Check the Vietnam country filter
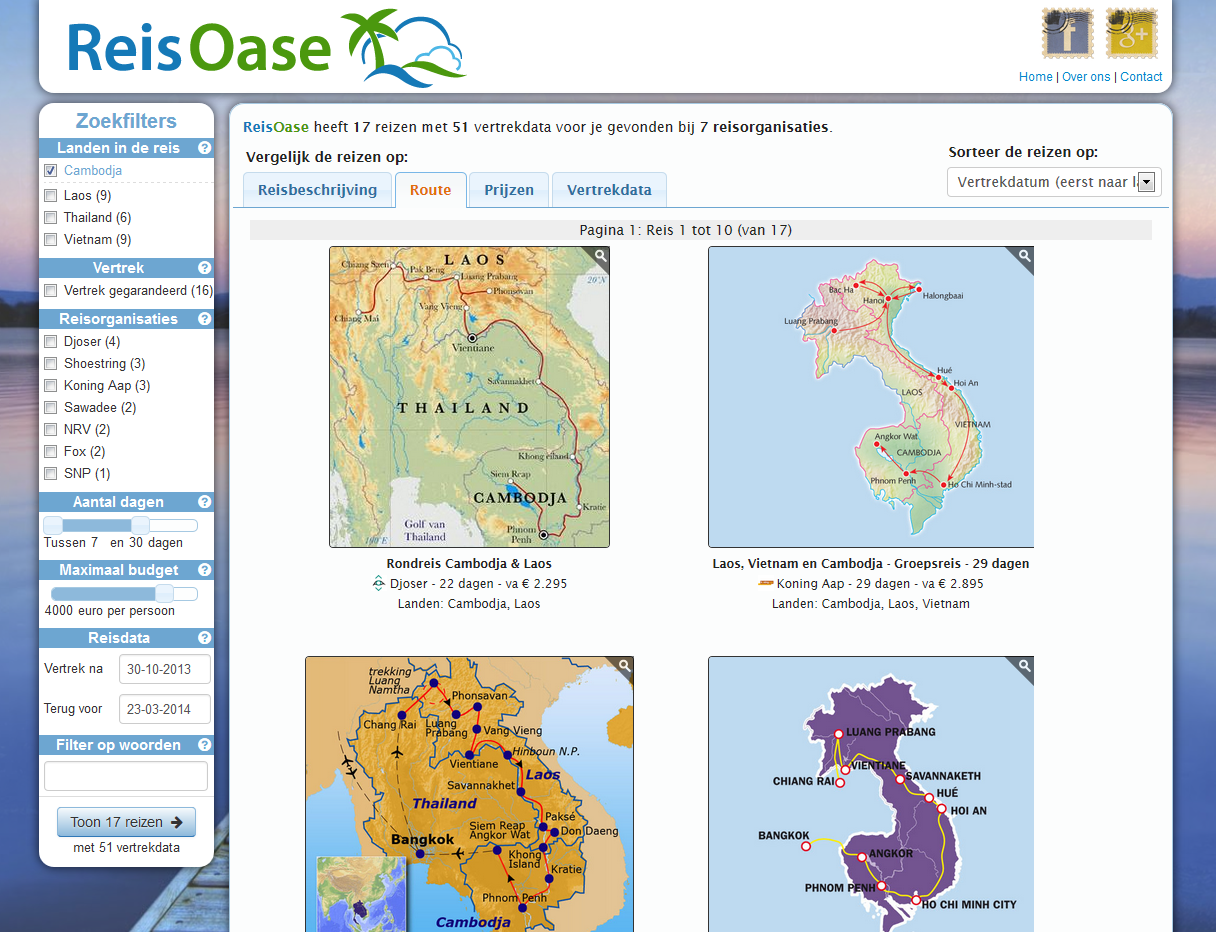Screen dimensions: 1216x932 click(51, 240)
